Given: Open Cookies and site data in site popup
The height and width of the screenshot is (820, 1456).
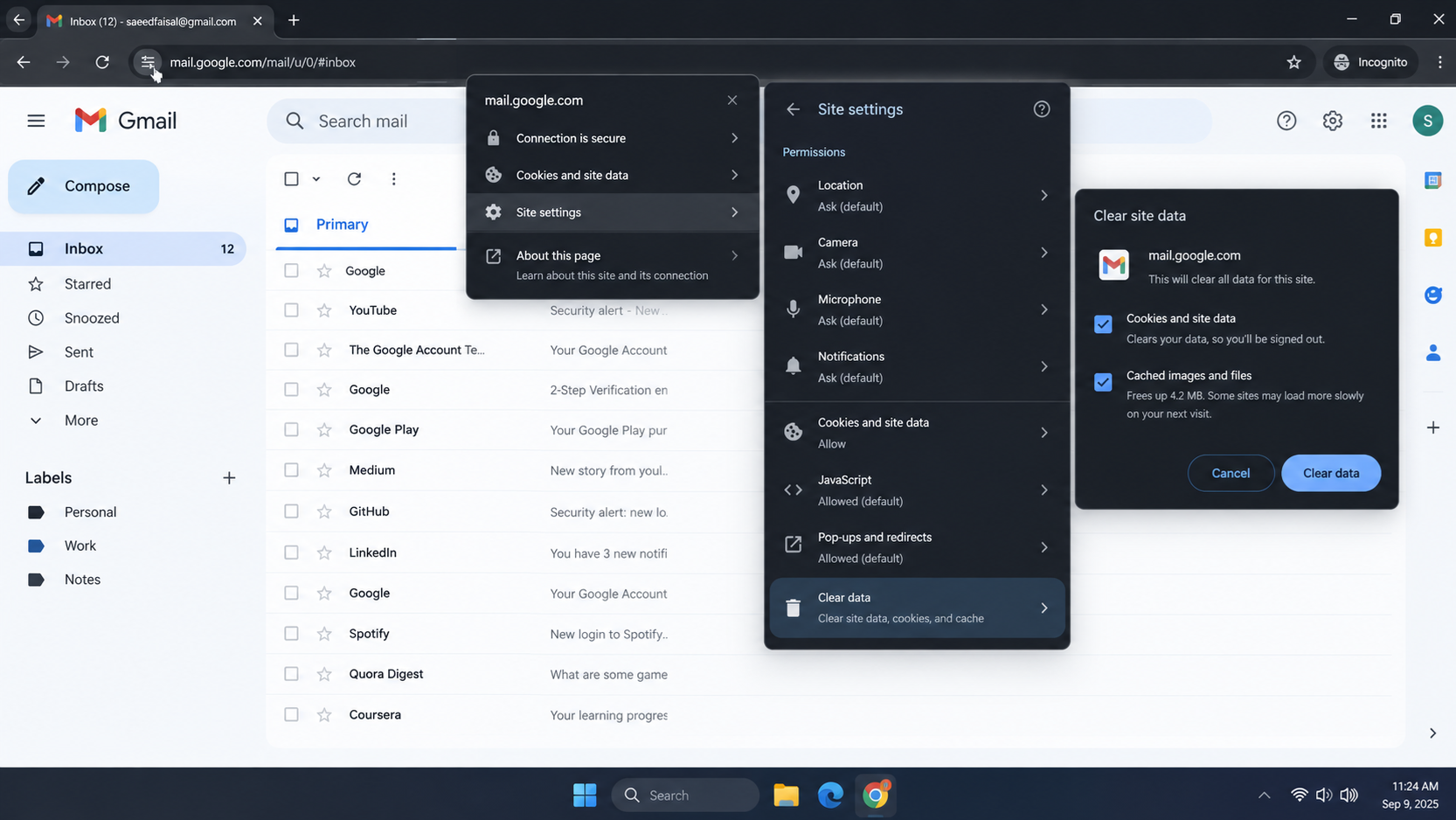Looking at the screenshot, I should pos(613,175).
